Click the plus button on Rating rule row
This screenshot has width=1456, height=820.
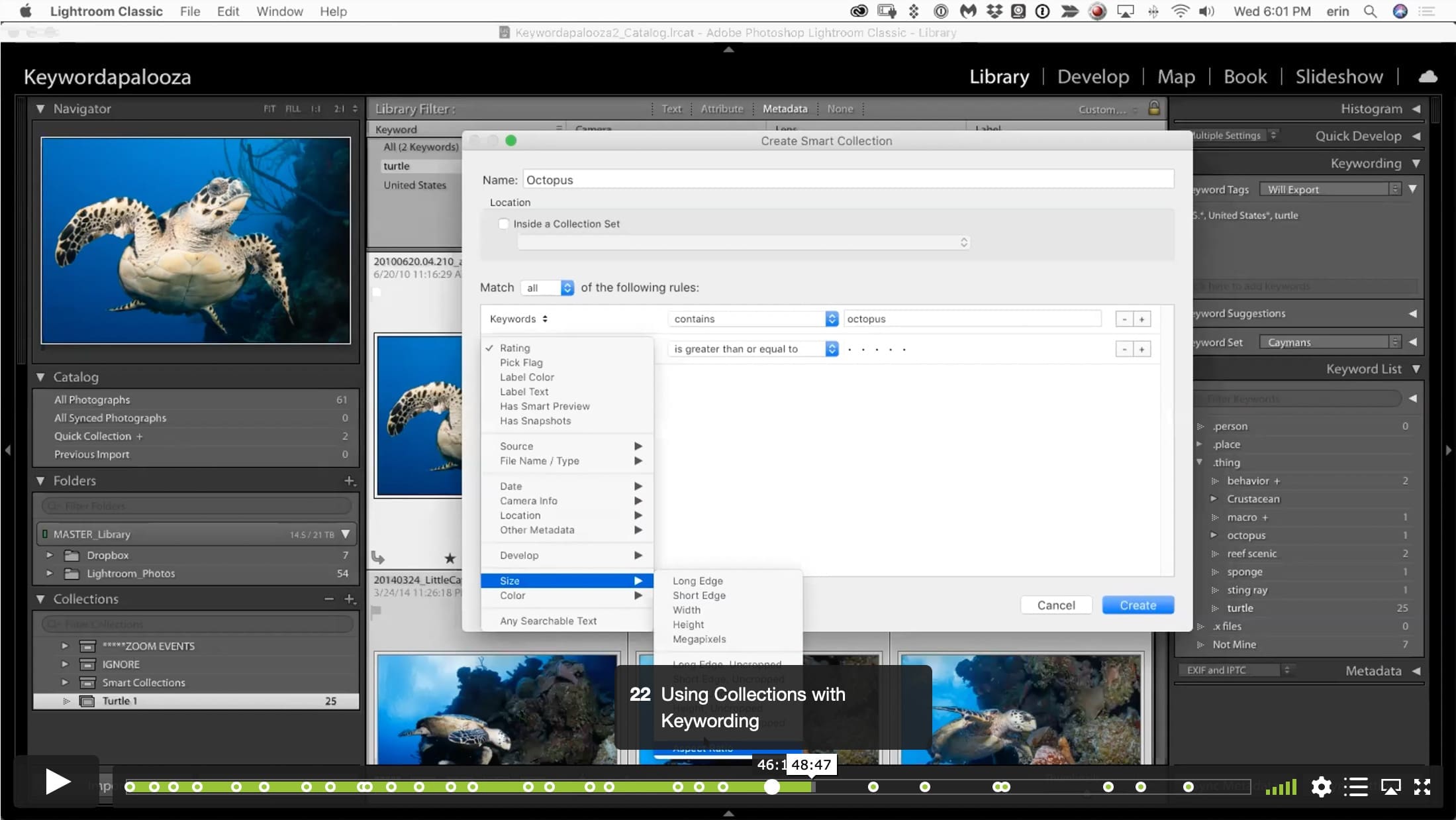1142,349
